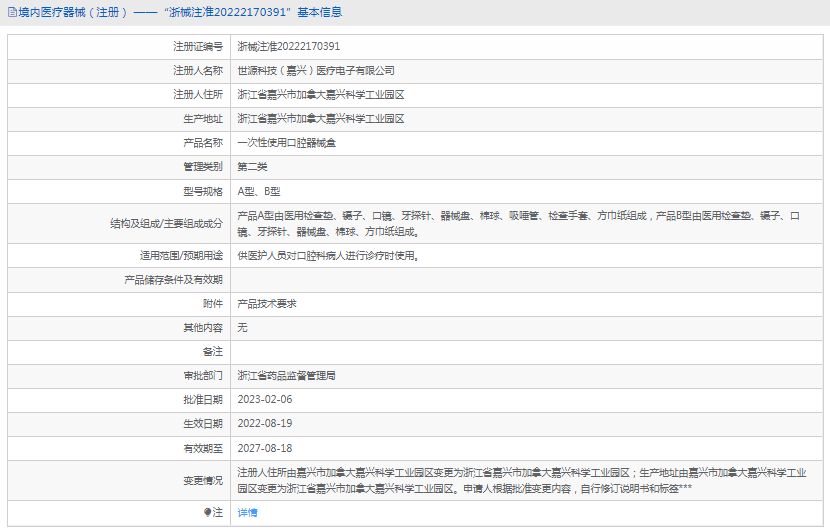Viewport: 830px width, 532px height.
Task: Click intended use text 供医护人员对口腔科病人进行诊疗时使用
Action: click(328, 256)
